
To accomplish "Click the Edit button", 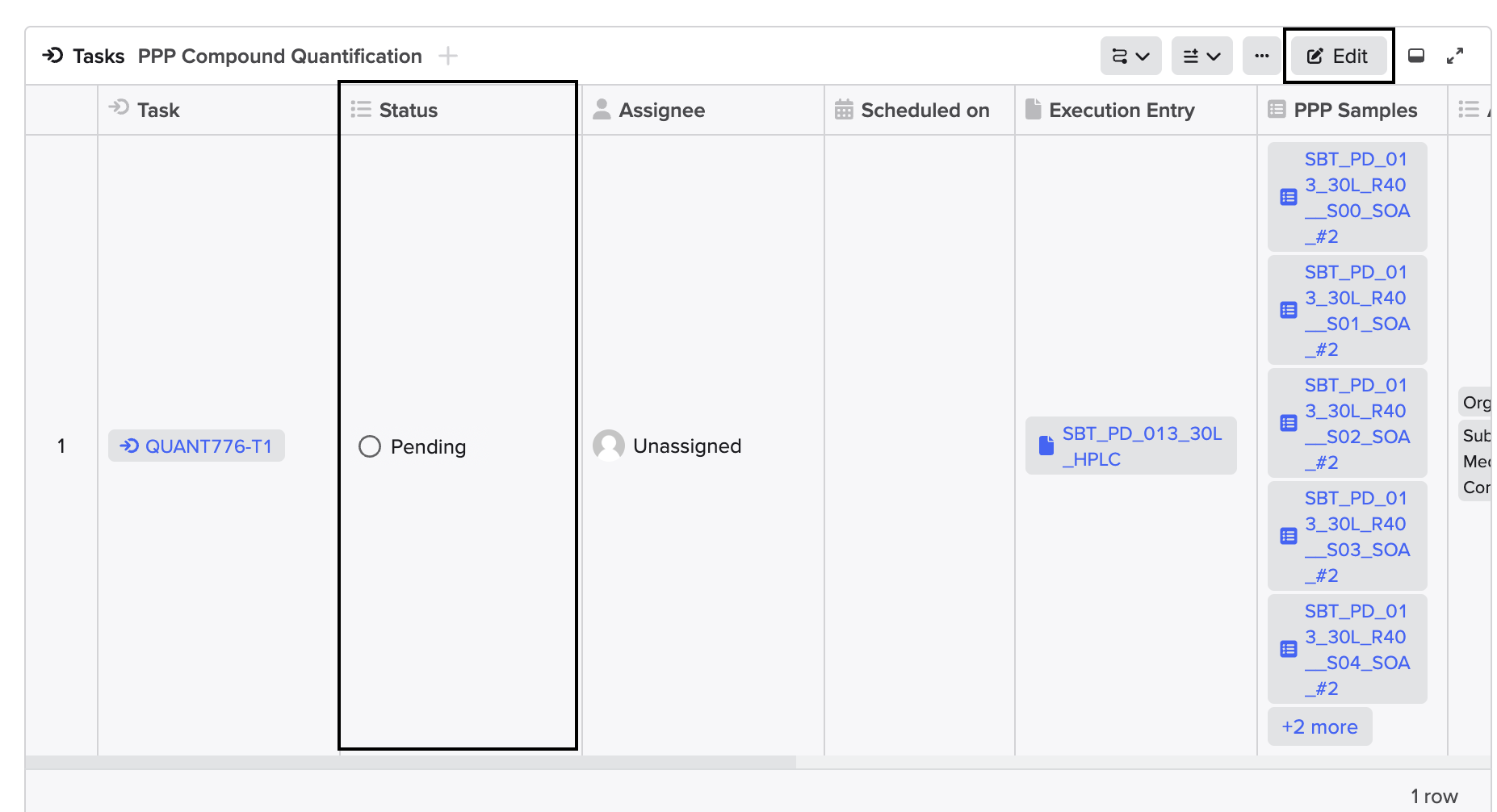I will [x=1338, y=56].
